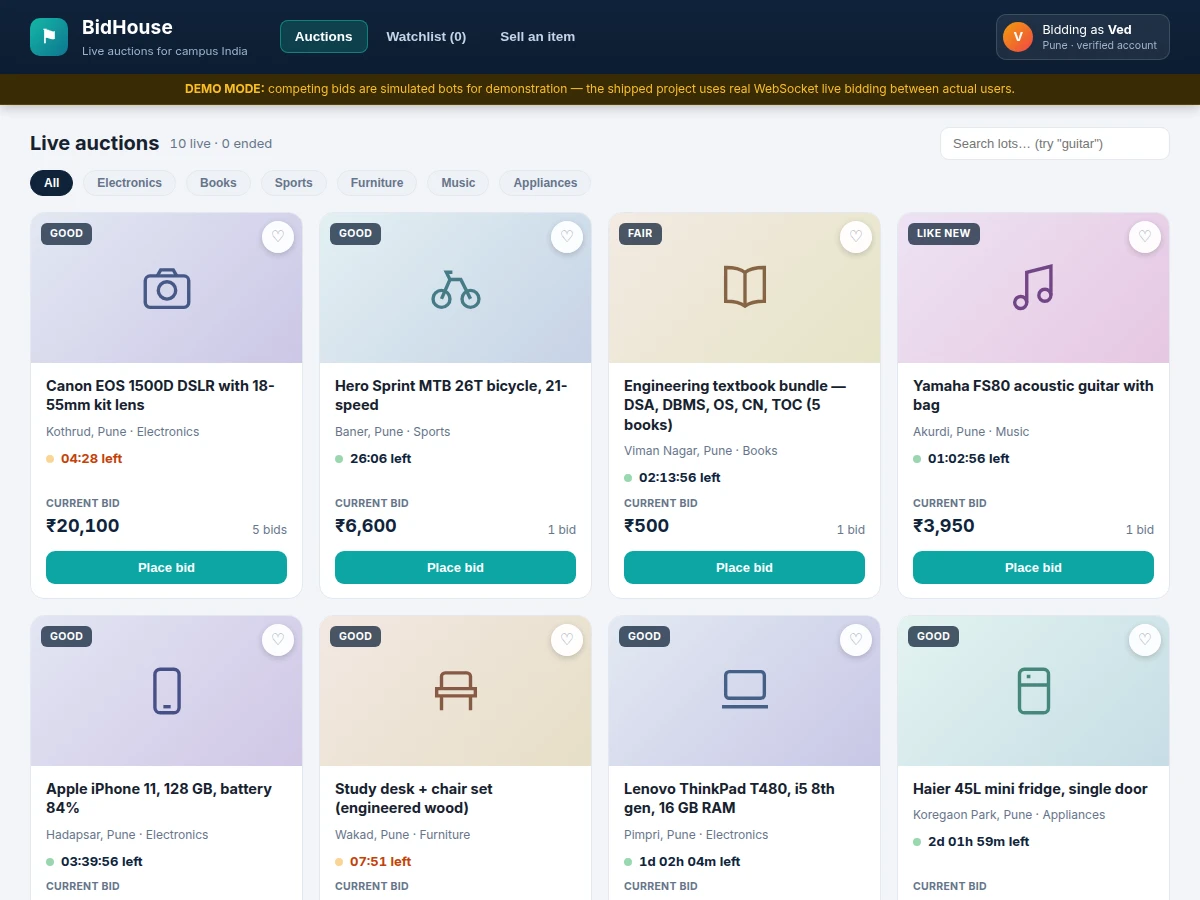Click the laptop icon on ThinkPad listing
Screen dimensions: 1200x900
tap(745, 690)
